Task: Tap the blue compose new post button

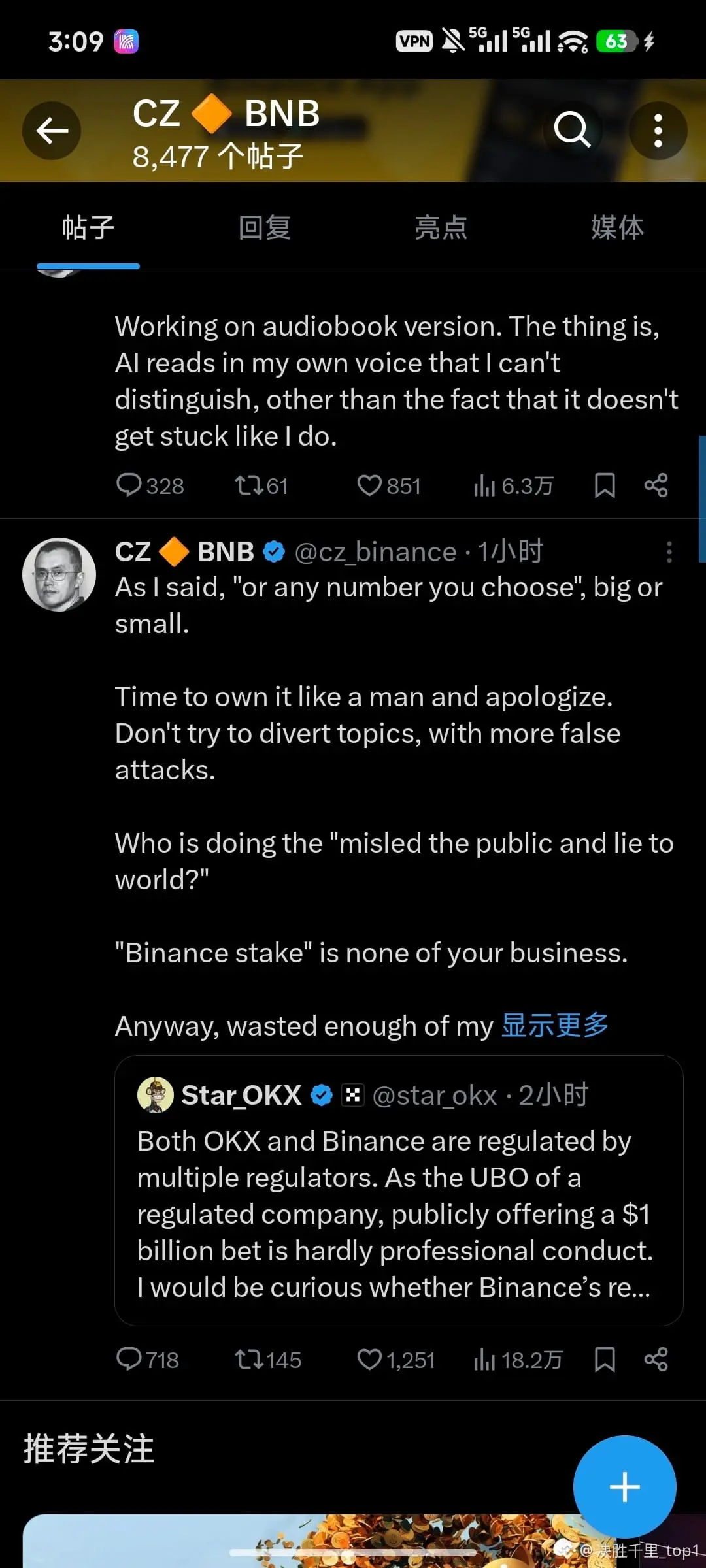Action: click(624, 1487)
